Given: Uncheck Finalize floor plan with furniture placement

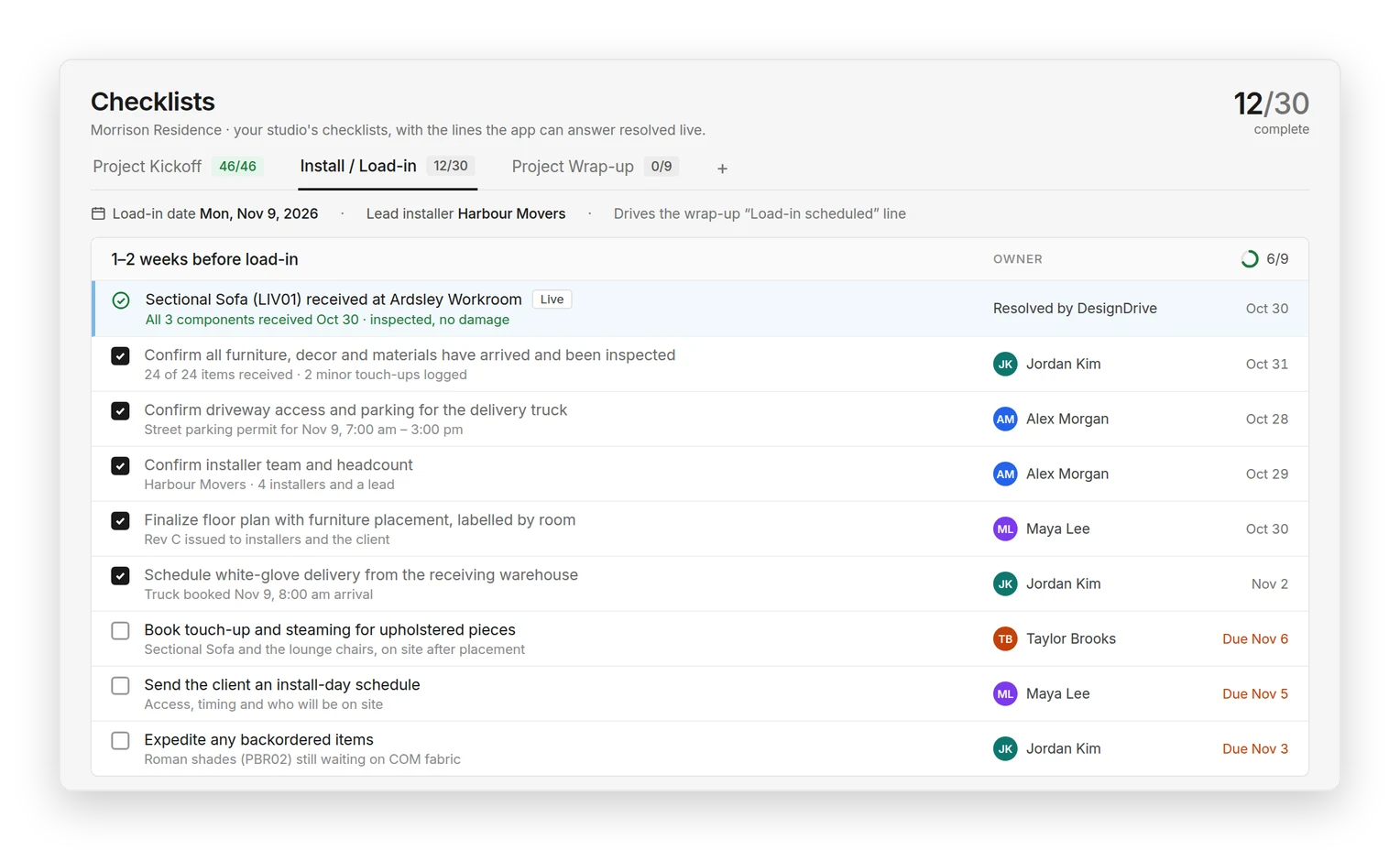Looking at the screenshot, I should (x=120, y=521).
